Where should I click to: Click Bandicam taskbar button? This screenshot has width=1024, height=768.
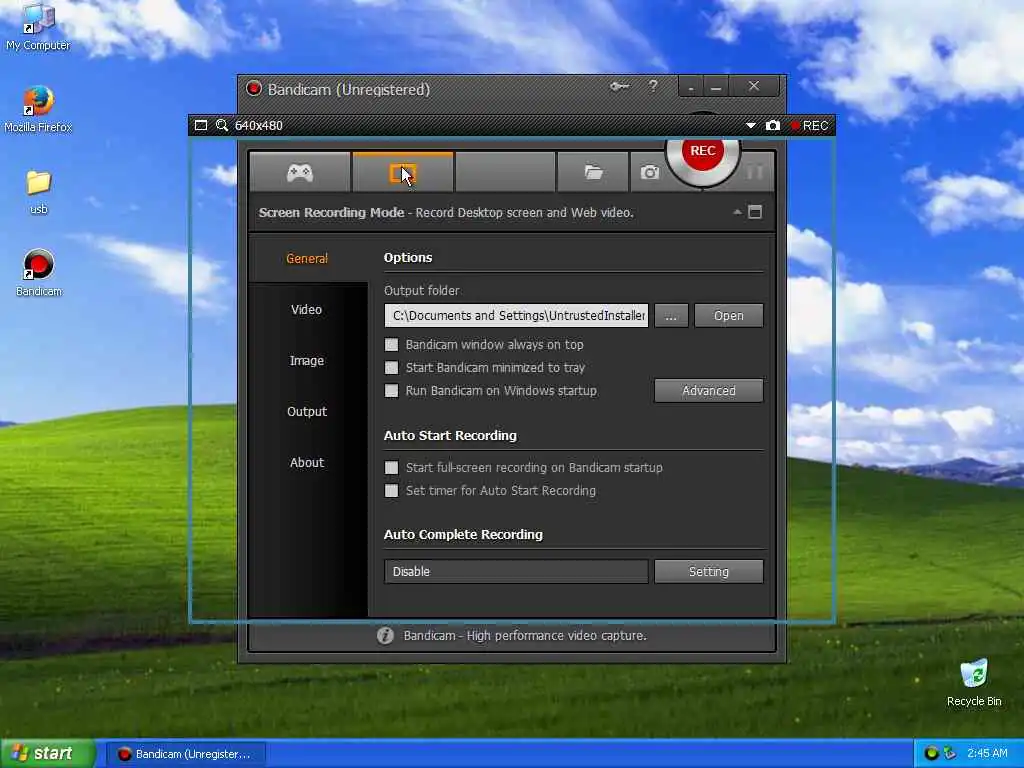pyautogui.click(x=185, y=754)
